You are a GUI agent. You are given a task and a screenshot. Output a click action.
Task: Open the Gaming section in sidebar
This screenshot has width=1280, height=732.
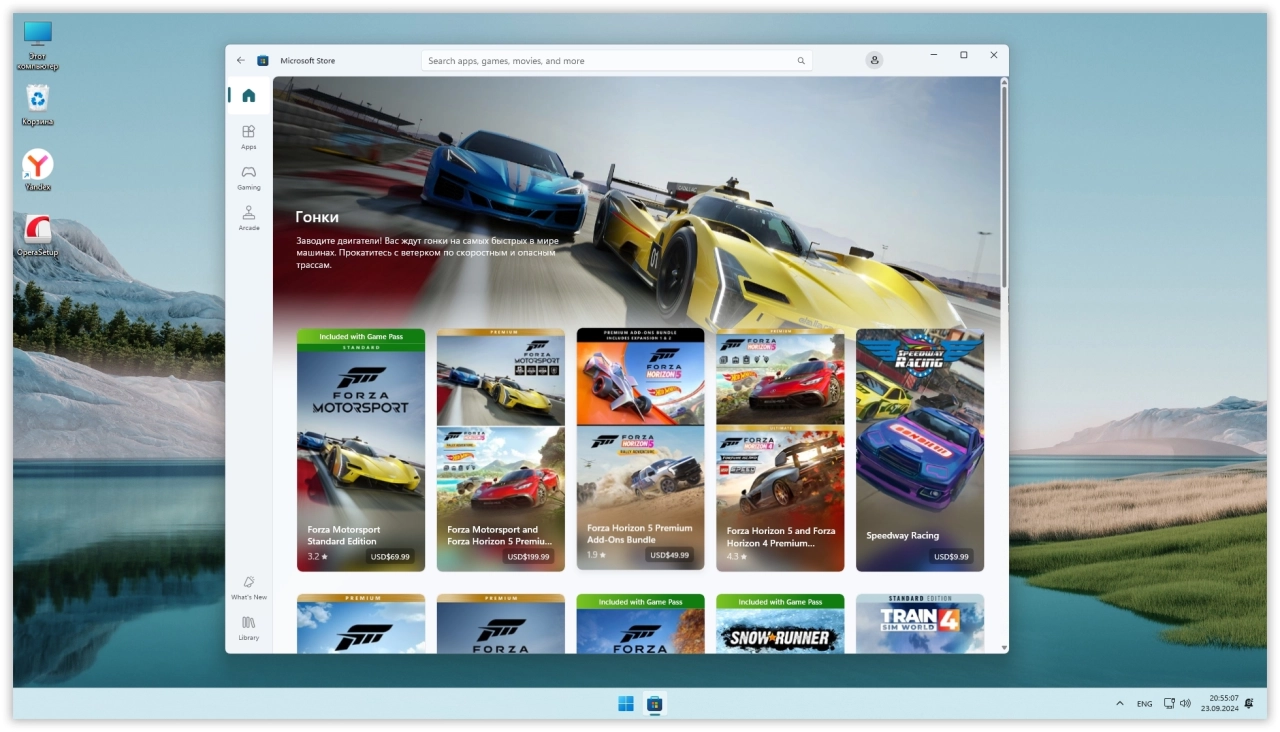click(x=249, y=177)
